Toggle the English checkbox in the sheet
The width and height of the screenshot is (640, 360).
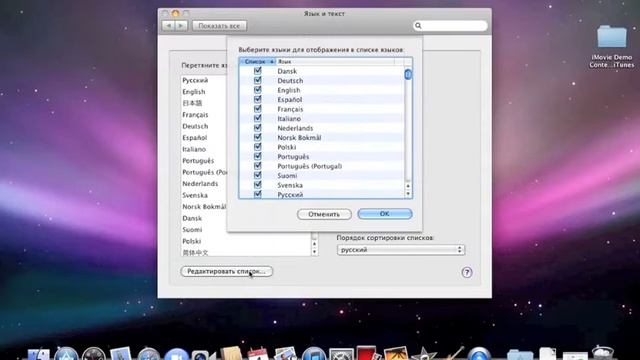pos(258,90)
